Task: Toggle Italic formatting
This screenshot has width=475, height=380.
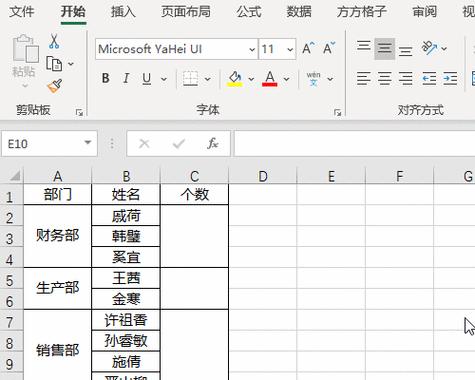Action: click(x=126, y=78)
